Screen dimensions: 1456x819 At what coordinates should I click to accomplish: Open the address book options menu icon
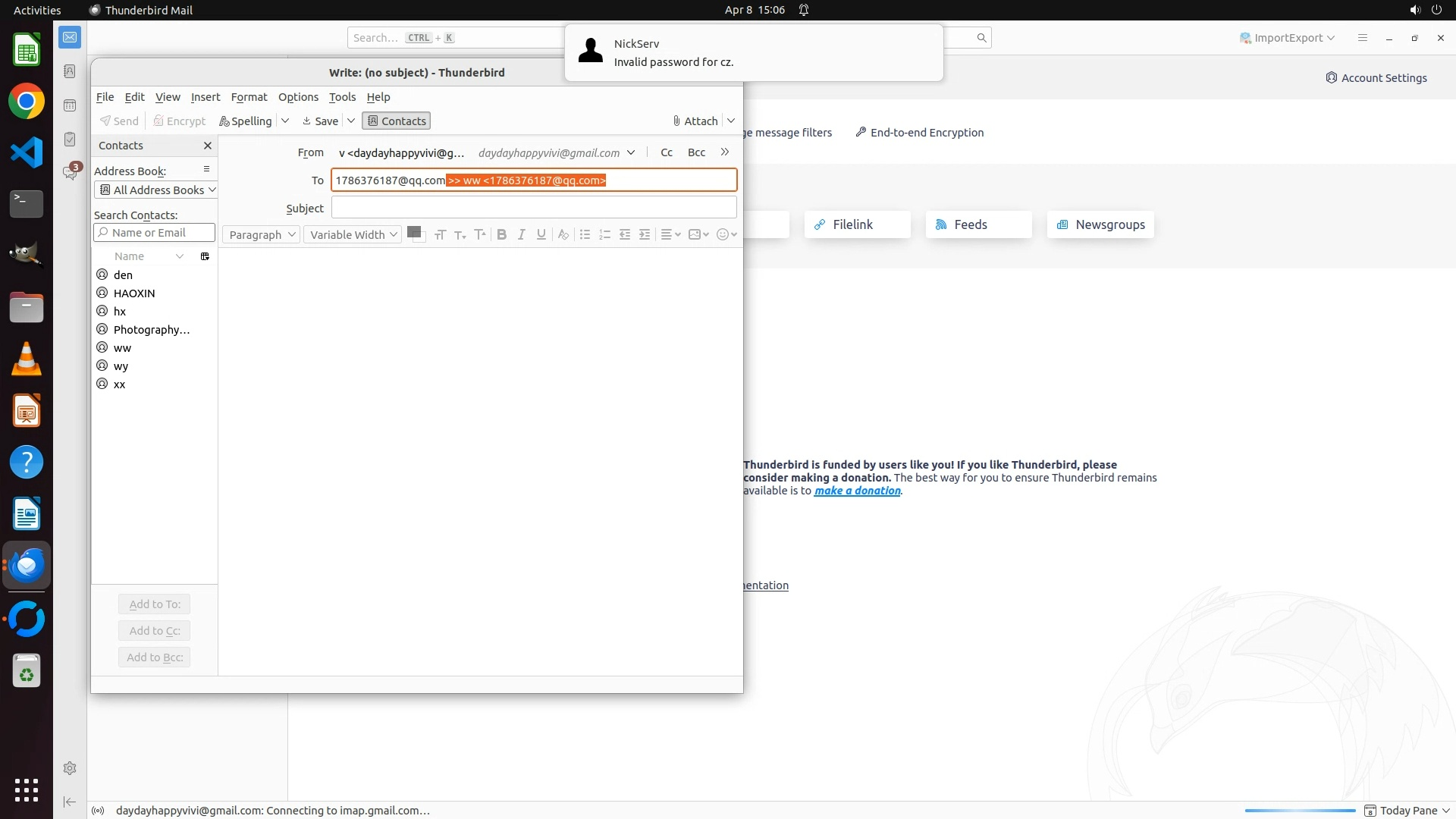point(206,169)
